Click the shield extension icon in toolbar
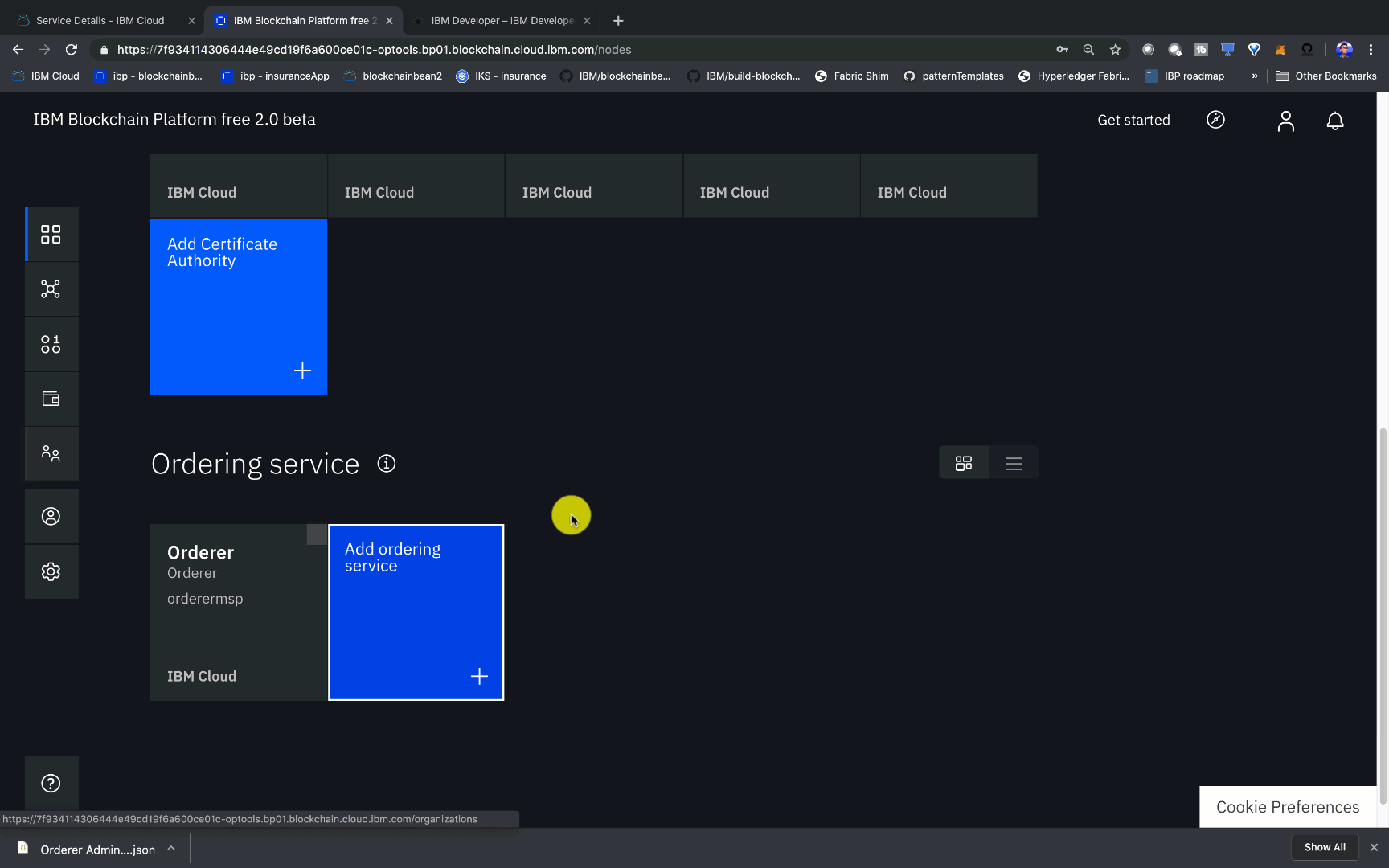Screen dimensions: 1389x868 pos(1254,50)
